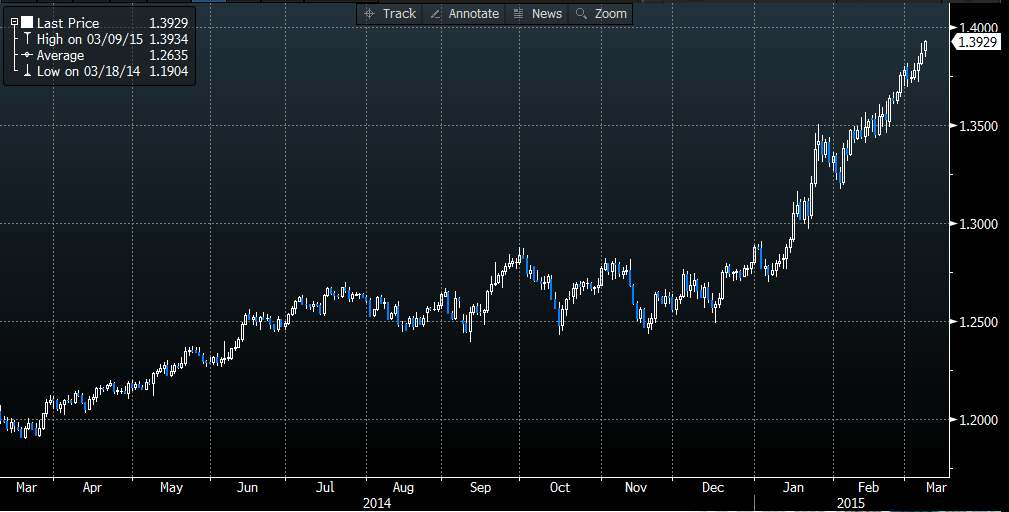Image resolution: width=1009 pixels, height=512 pixels.
Task: Click the Oct label on time axis
Action: click(x=560, y=488)
